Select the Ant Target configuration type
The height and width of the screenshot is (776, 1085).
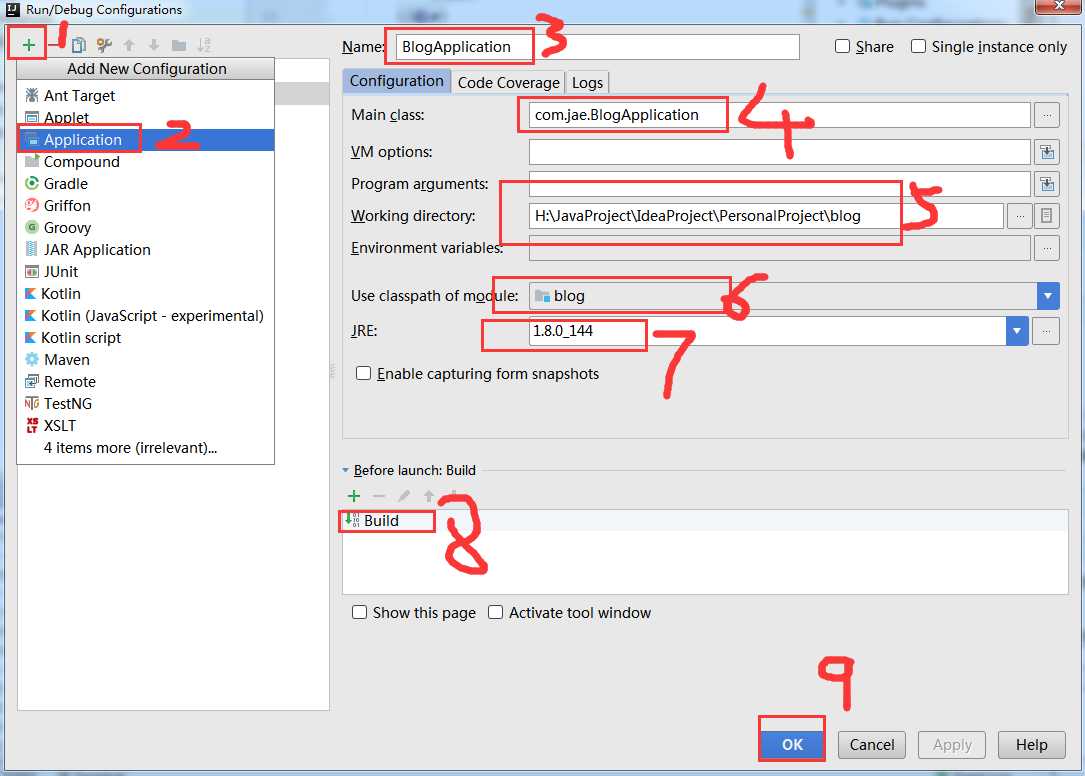(145, 96)
